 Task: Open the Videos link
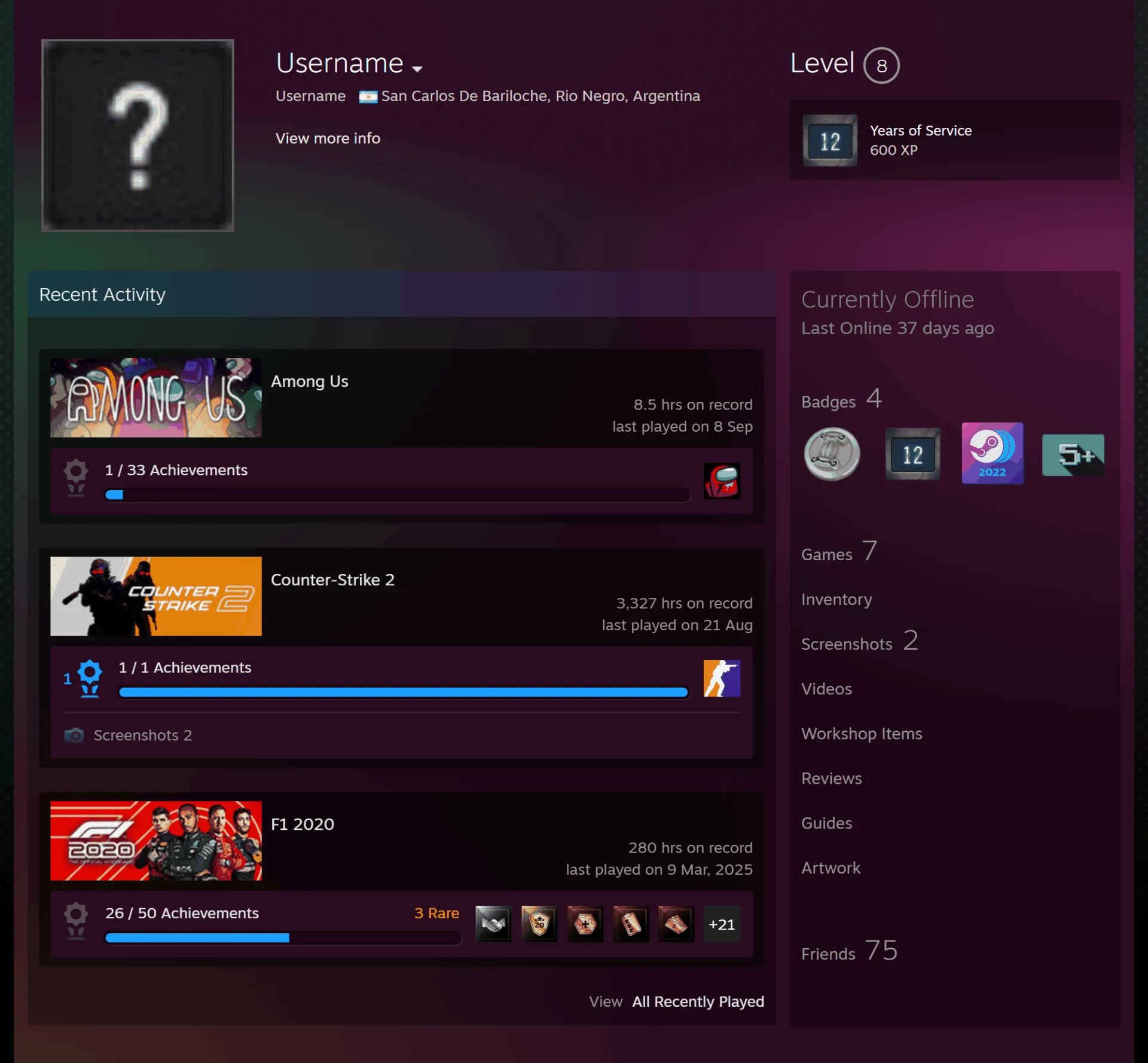coord(826,689)
